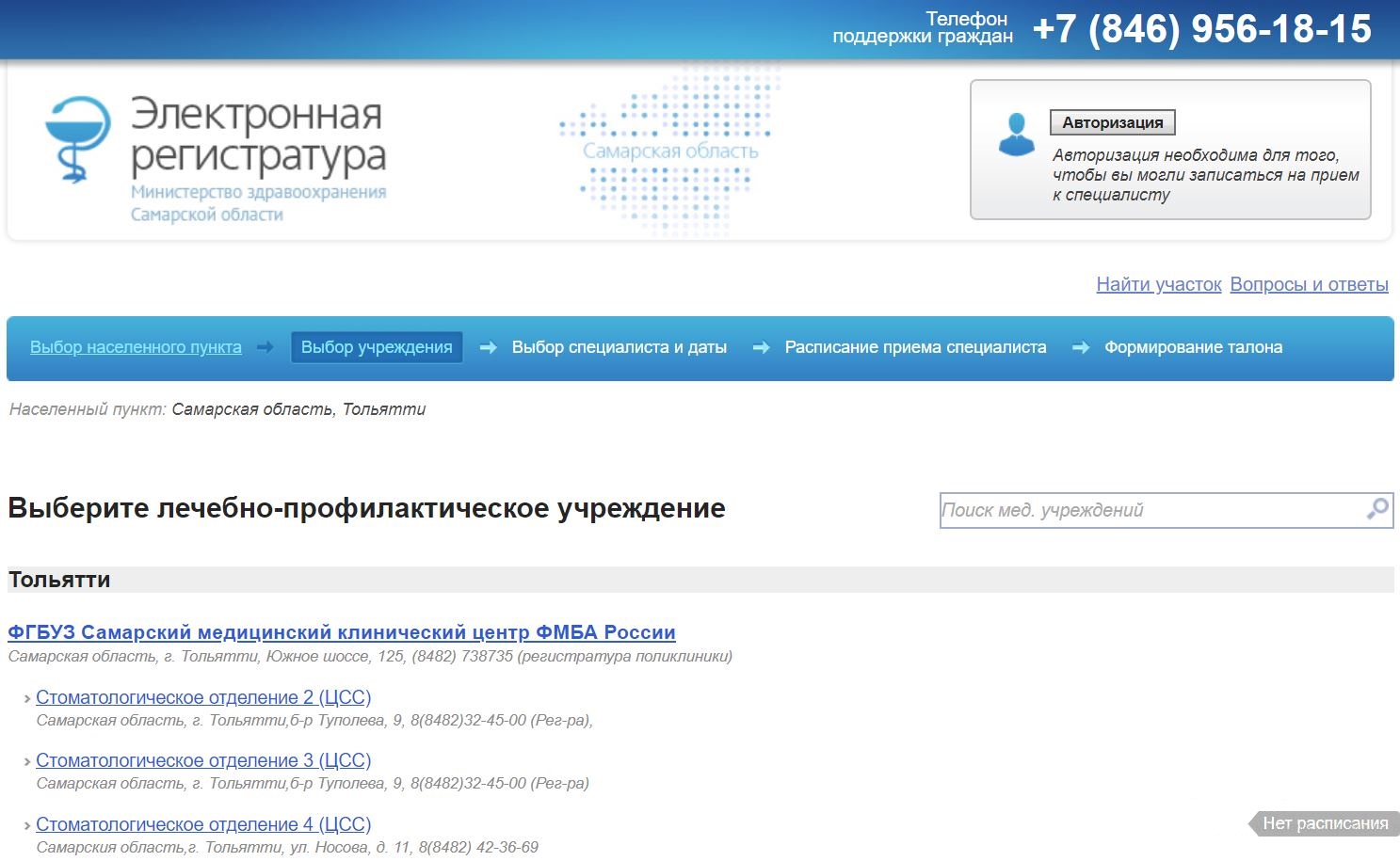Click the Телефон поддержки граждан label
The height and width of the screenshot is (861, 1400).
coord(923,27)
